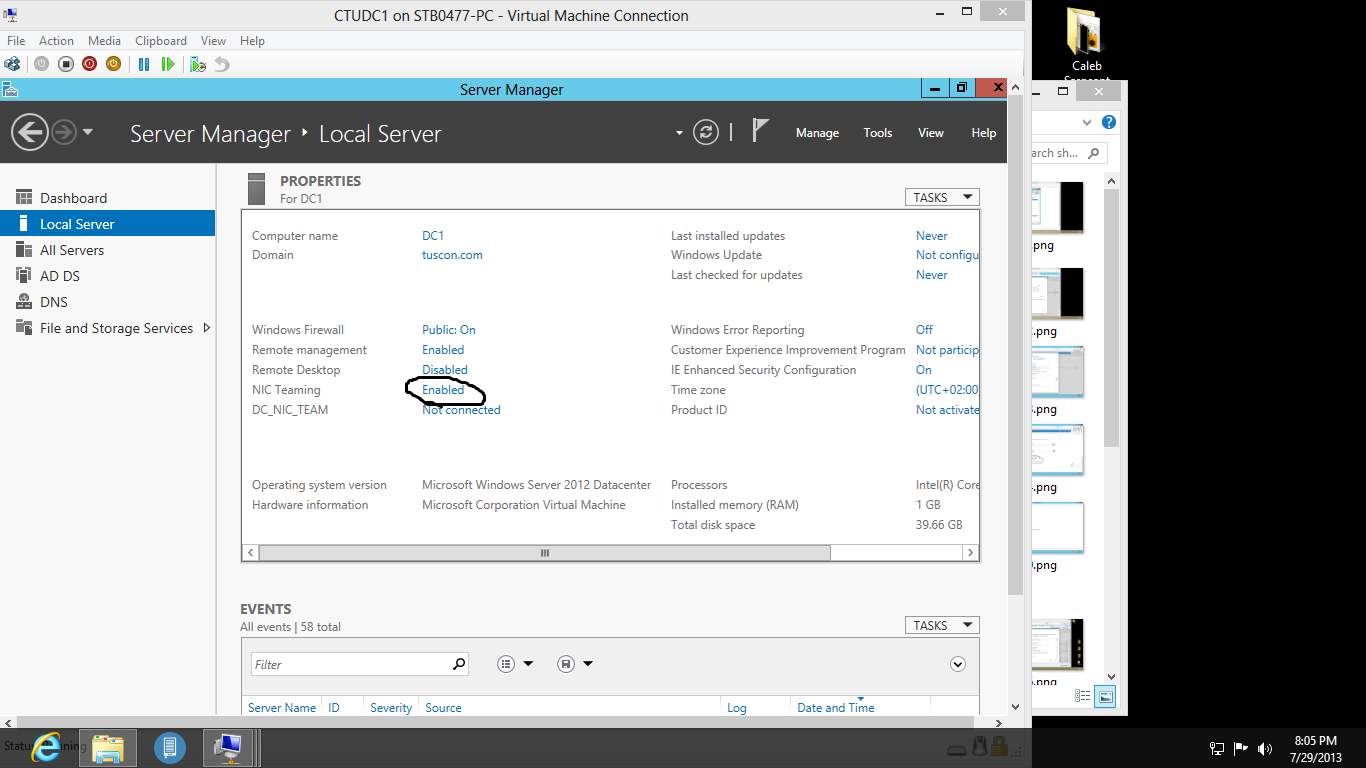Click the tuscon.com domain link
This screenshot has width=1366, height=768.
point(452,255)
